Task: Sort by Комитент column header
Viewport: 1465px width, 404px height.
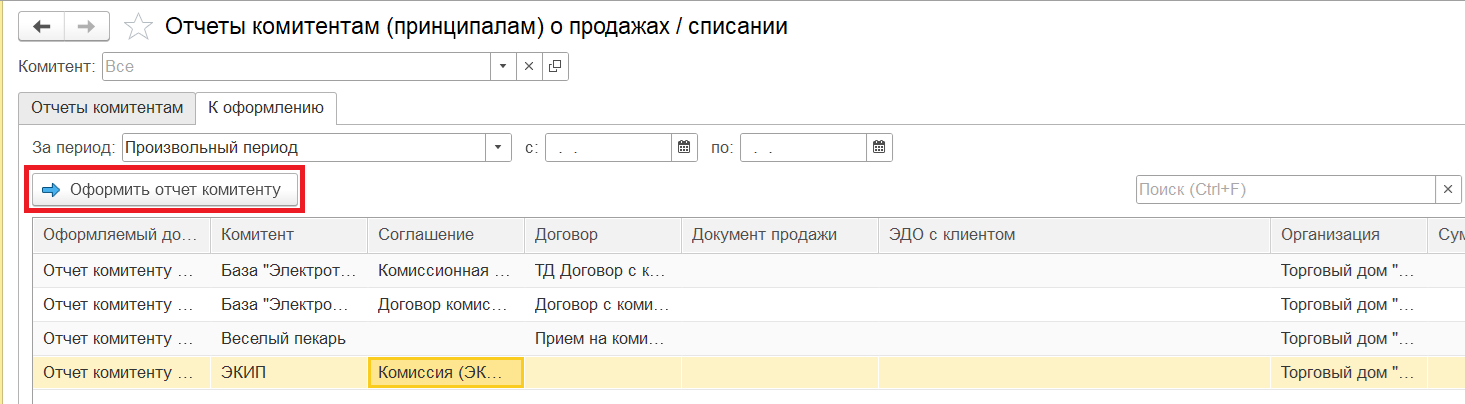Action: [289, 234]
